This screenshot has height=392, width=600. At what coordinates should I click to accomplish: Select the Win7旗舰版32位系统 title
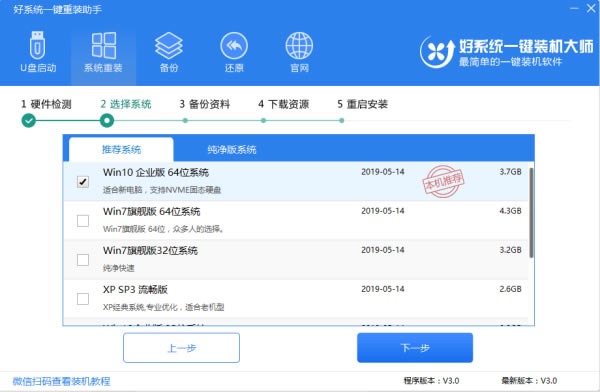[150, 250]
